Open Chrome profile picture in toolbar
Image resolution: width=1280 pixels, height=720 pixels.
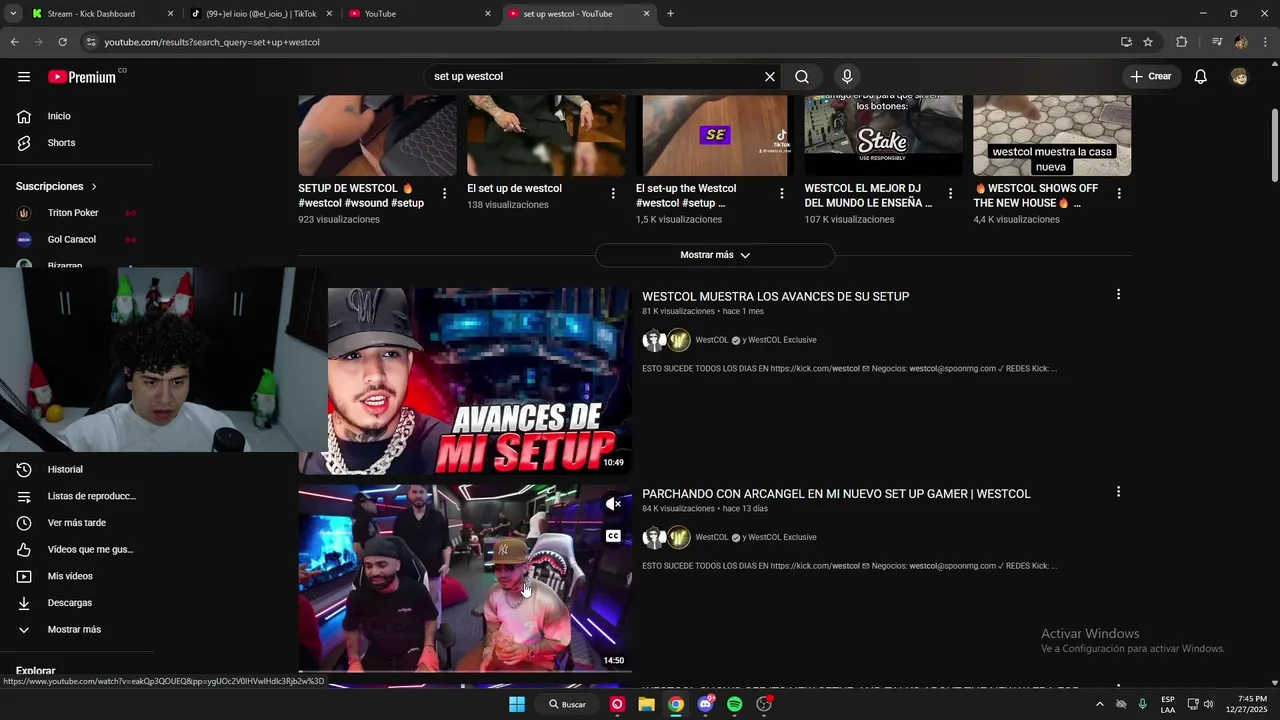click(x=1241, y=42)
